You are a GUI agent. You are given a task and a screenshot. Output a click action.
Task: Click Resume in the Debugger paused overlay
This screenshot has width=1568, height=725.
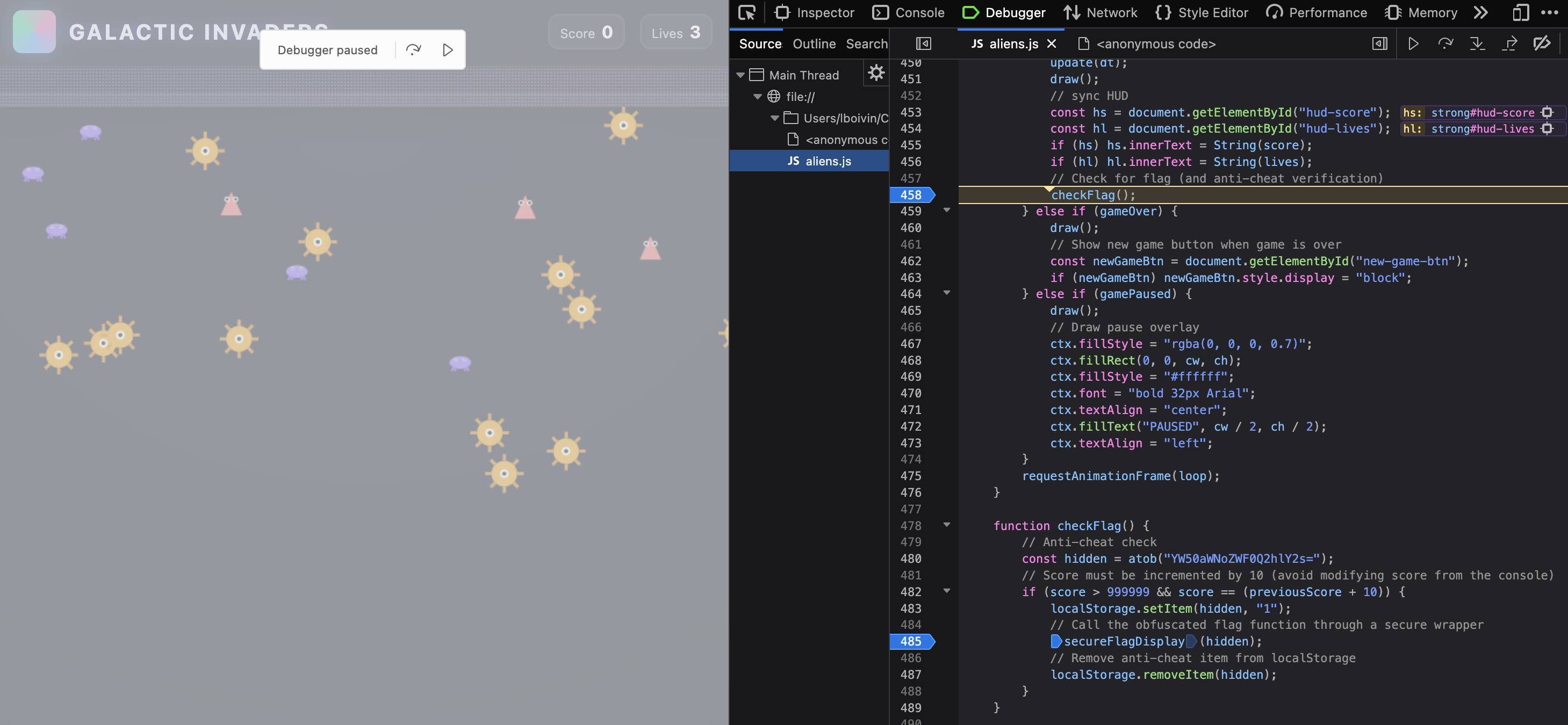tap(448, 49)
